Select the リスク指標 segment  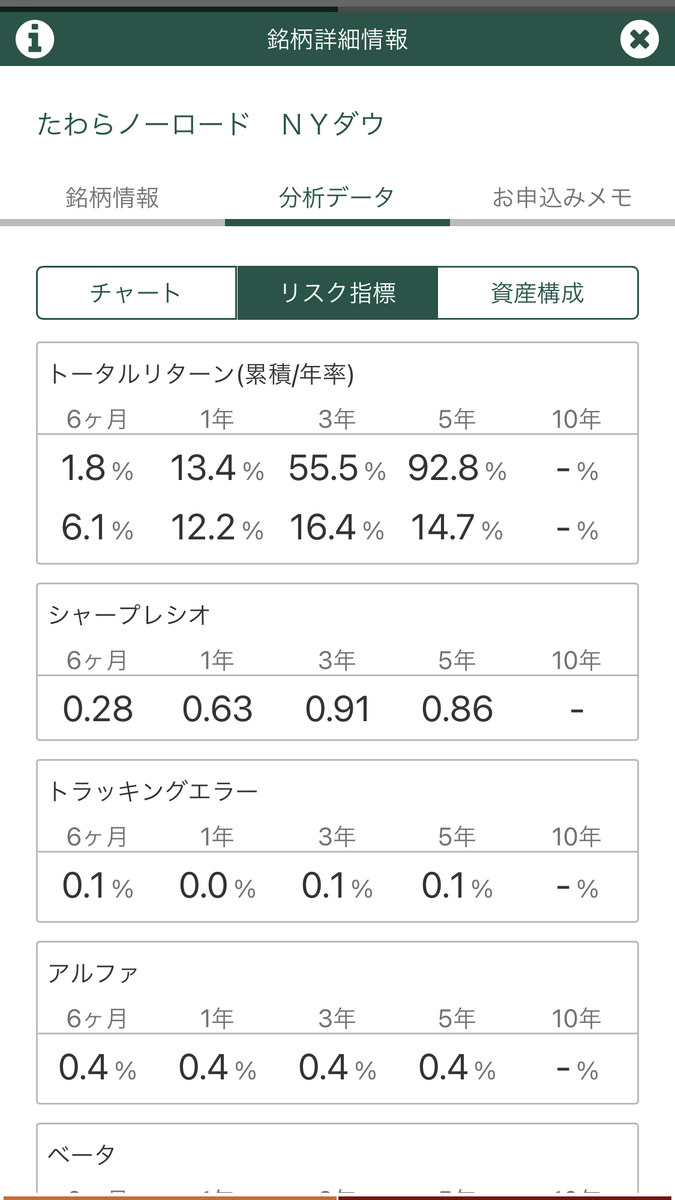click(337, 293)
